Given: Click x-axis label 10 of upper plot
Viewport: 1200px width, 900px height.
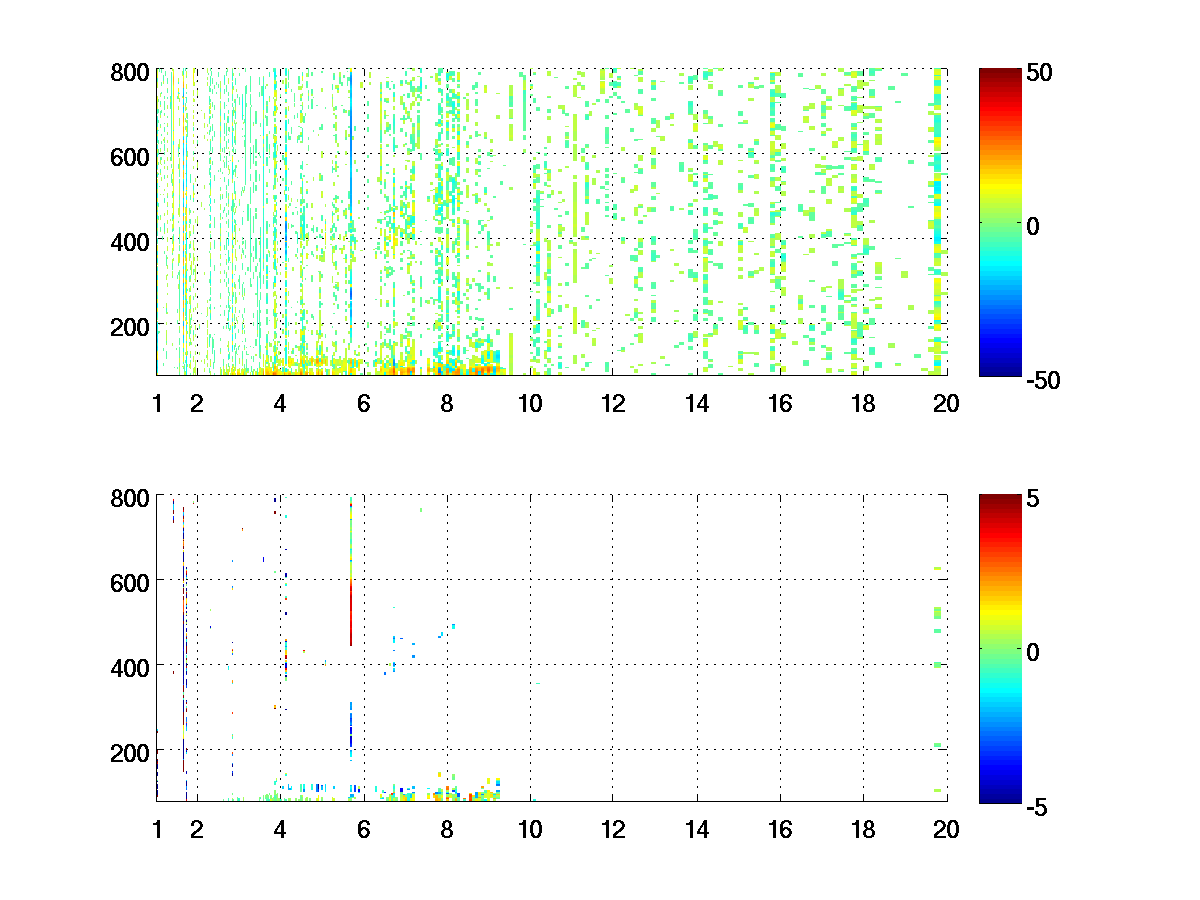Looking at the screenshot, I should pos(530,404).
